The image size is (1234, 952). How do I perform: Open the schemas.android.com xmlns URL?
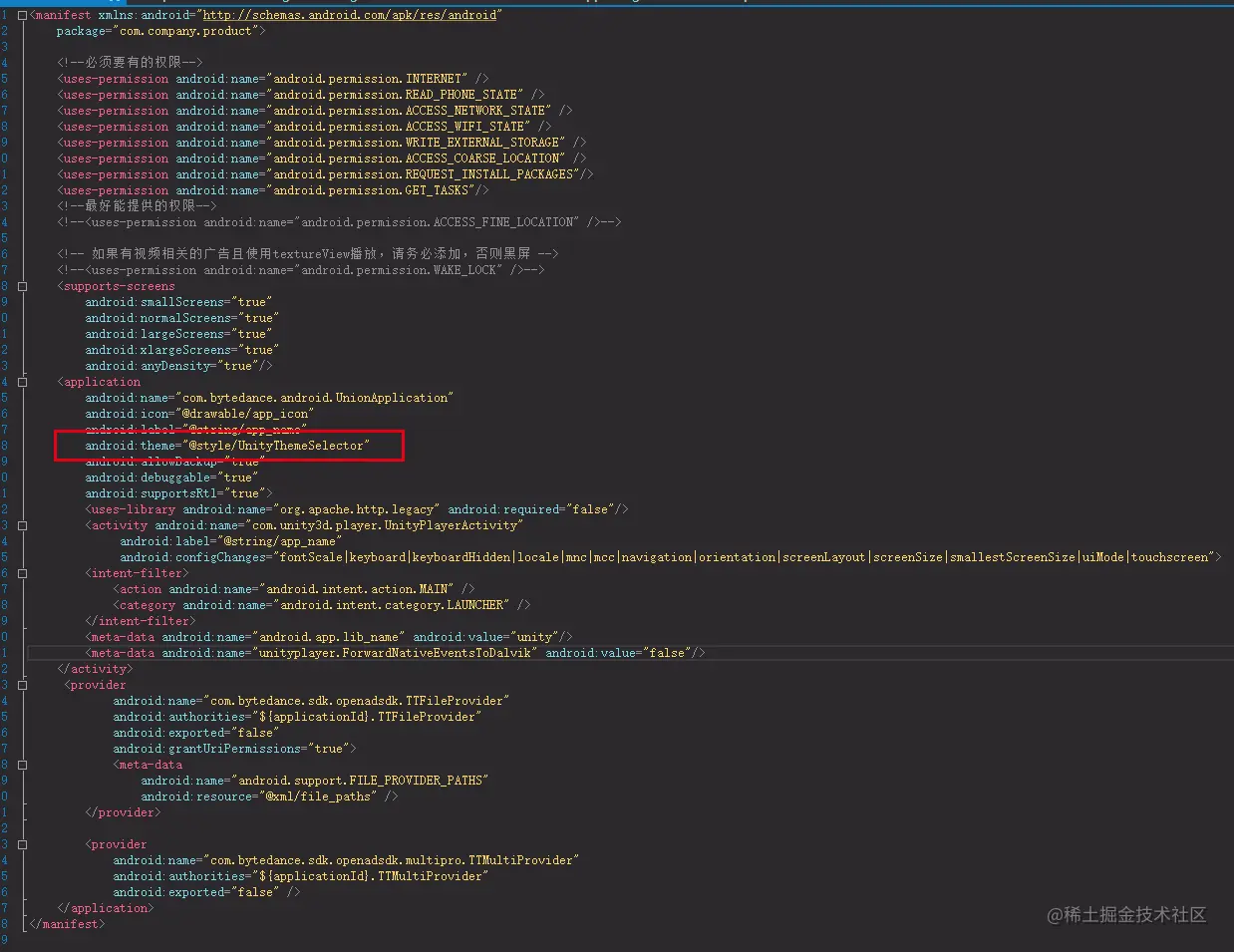tap(349, 15)
